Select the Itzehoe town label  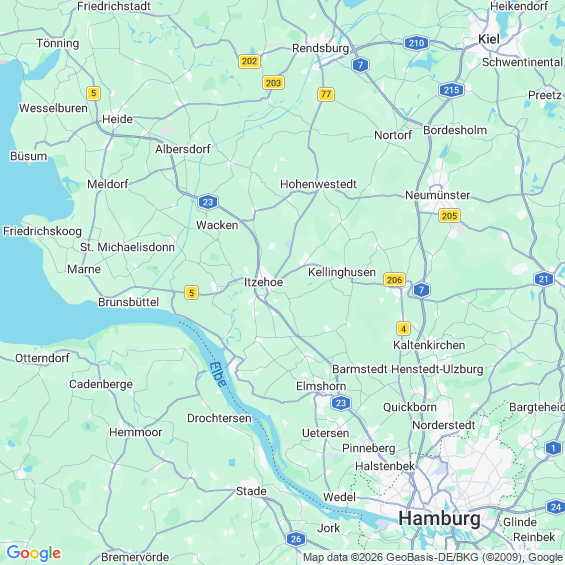point(263,282)
